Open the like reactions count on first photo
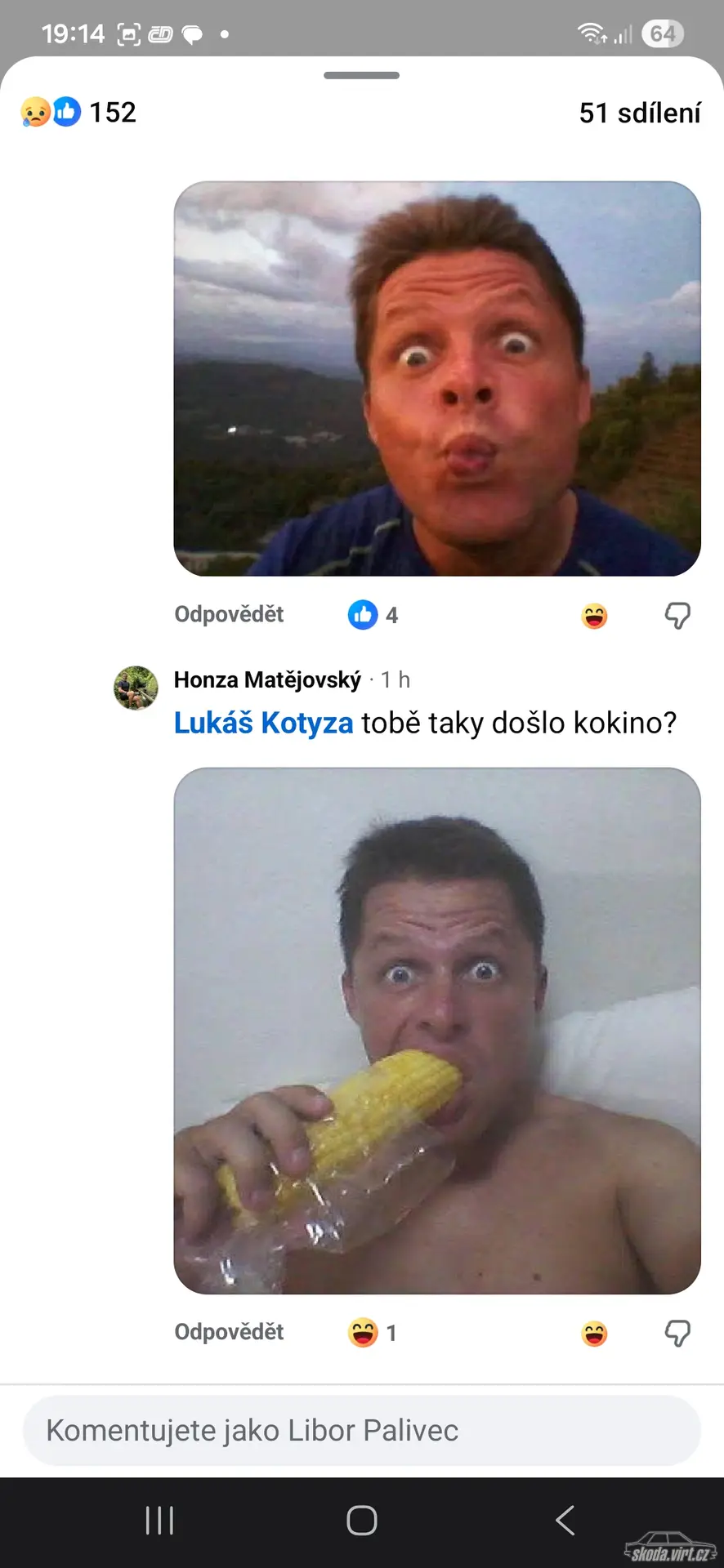 point(373,615)
